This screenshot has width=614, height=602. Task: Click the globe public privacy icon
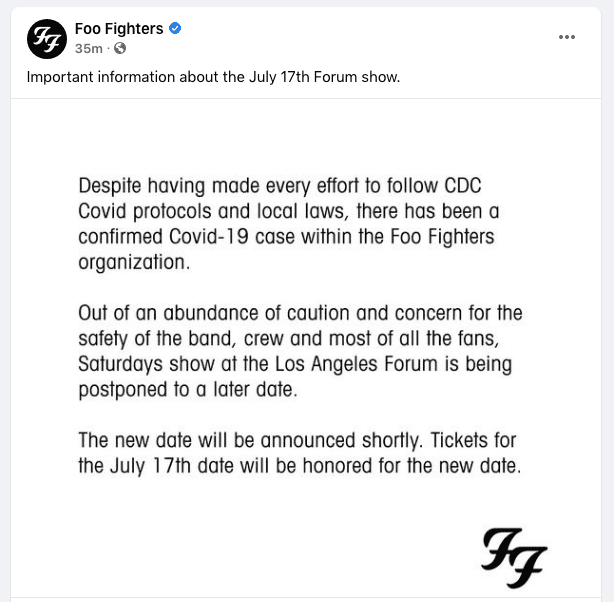[x=121, y=48]
